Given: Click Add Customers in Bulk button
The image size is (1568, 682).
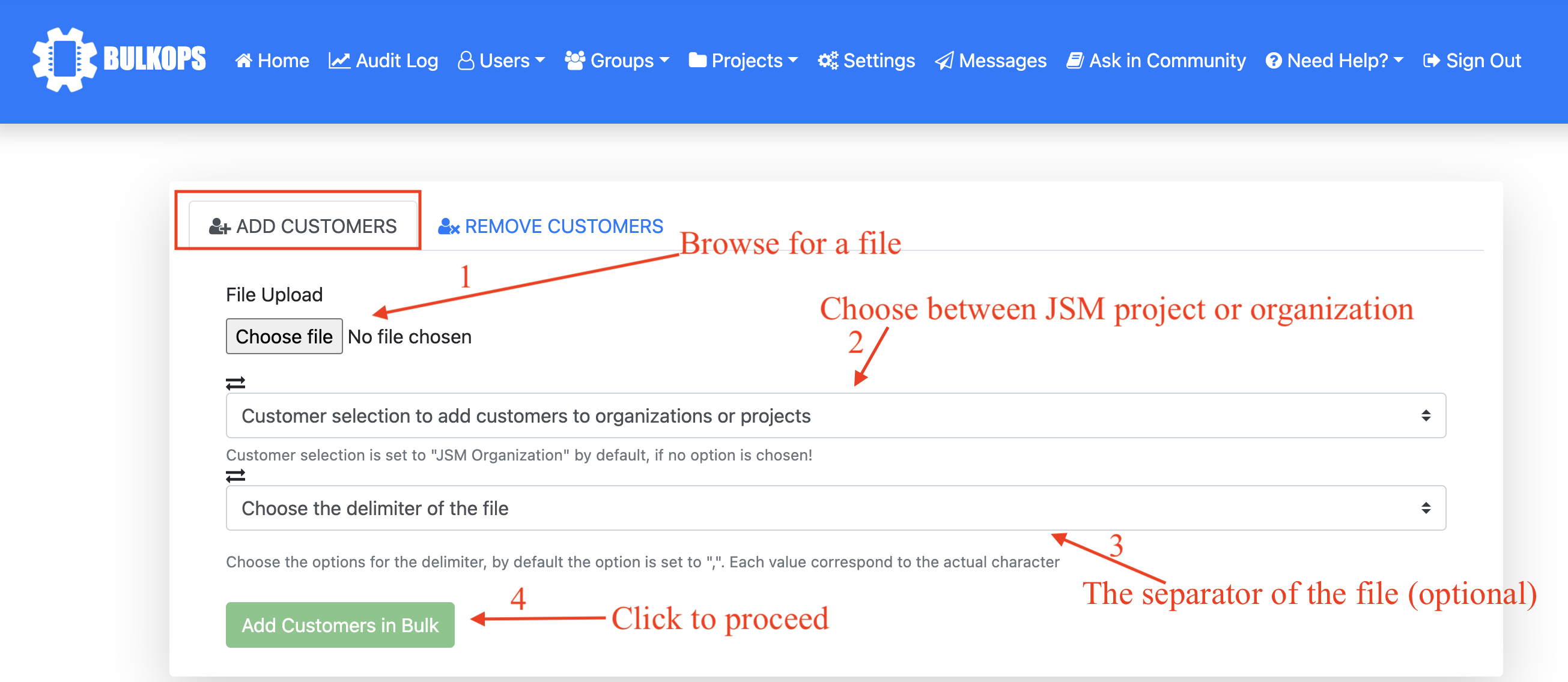Looking at the screenshot, I should pyautogui.click(x=340, y=625).
